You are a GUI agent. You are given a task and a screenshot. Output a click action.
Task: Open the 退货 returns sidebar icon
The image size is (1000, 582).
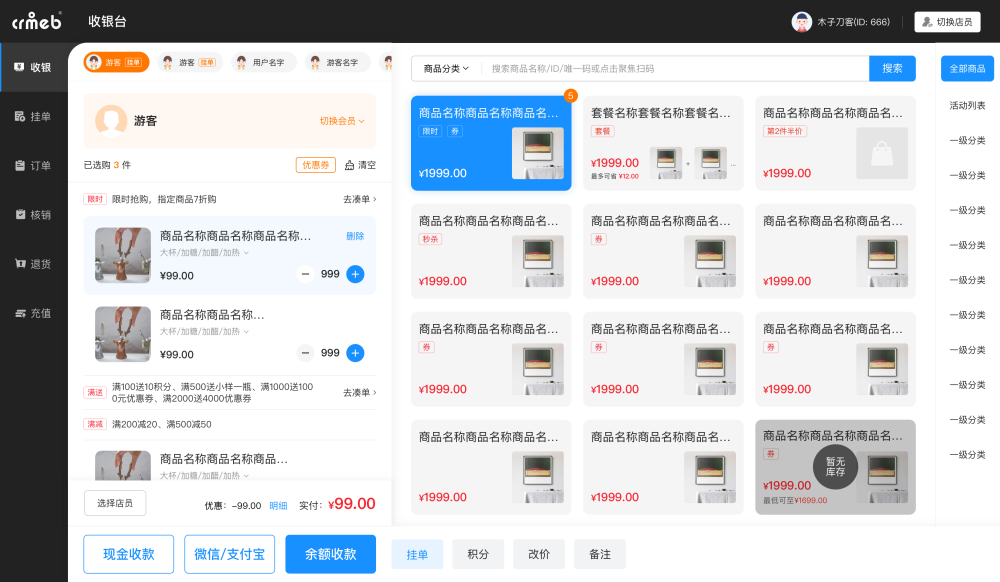pyautogui.click(x=20, y=264)
